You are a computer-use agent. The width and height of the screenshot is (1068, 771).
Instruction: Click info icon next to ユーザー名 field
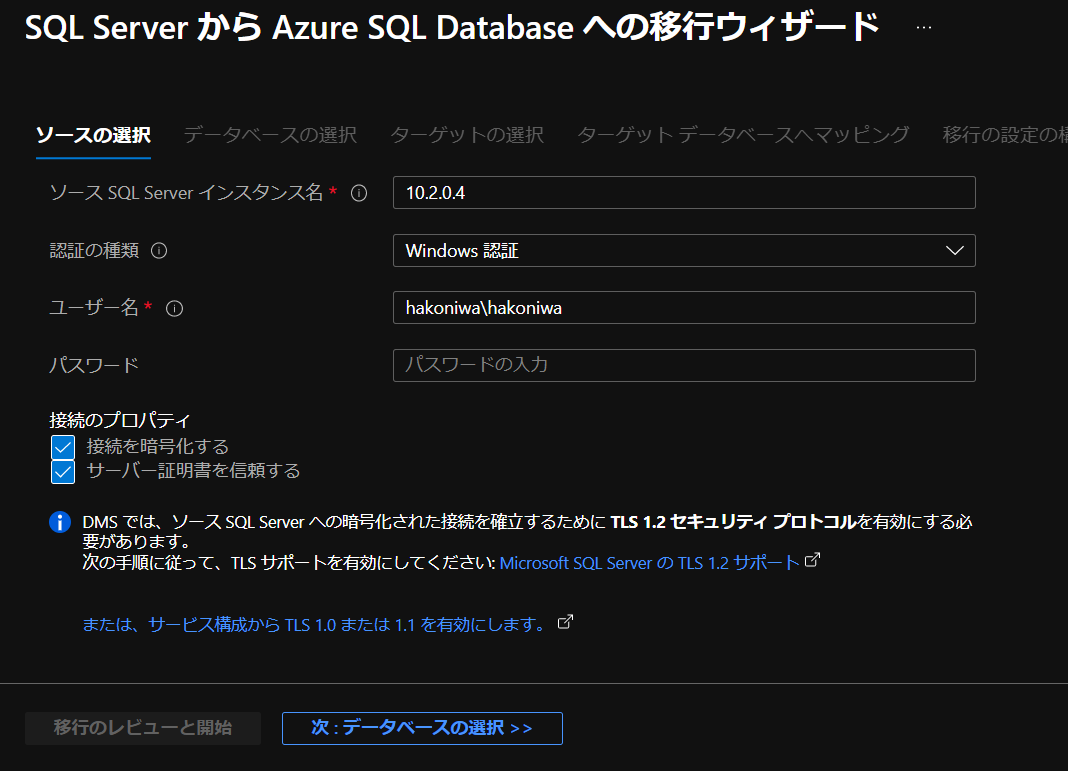(175, 308)
